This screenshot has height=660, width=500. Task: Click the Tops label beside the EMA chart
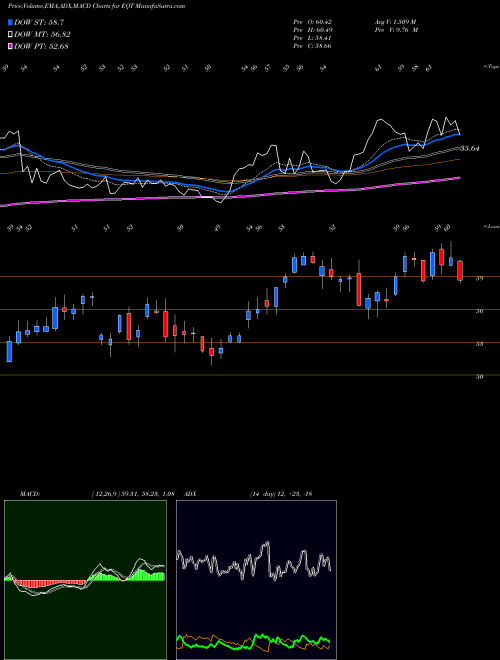(x=491, y=67)
